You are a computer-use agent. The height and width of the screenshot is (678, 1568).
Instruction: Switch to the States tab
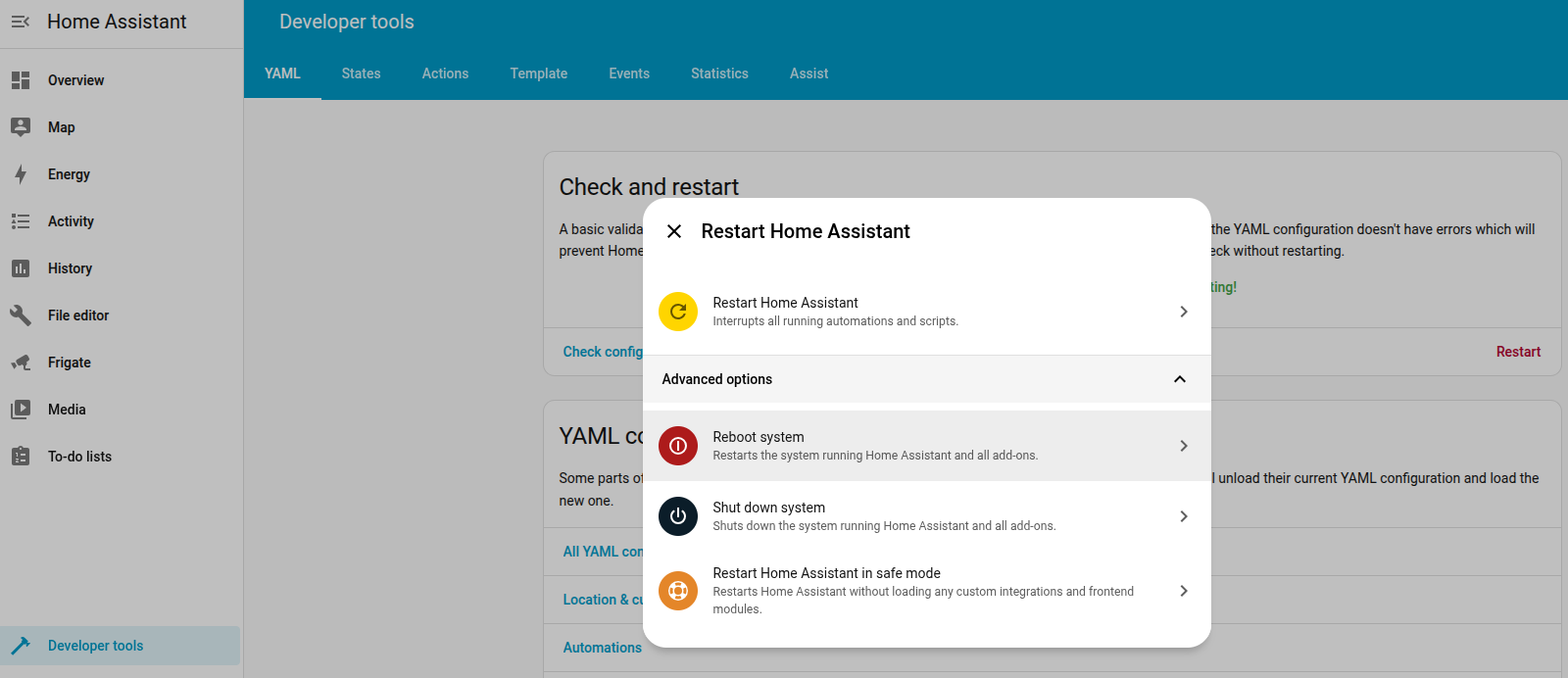point(361,73)
